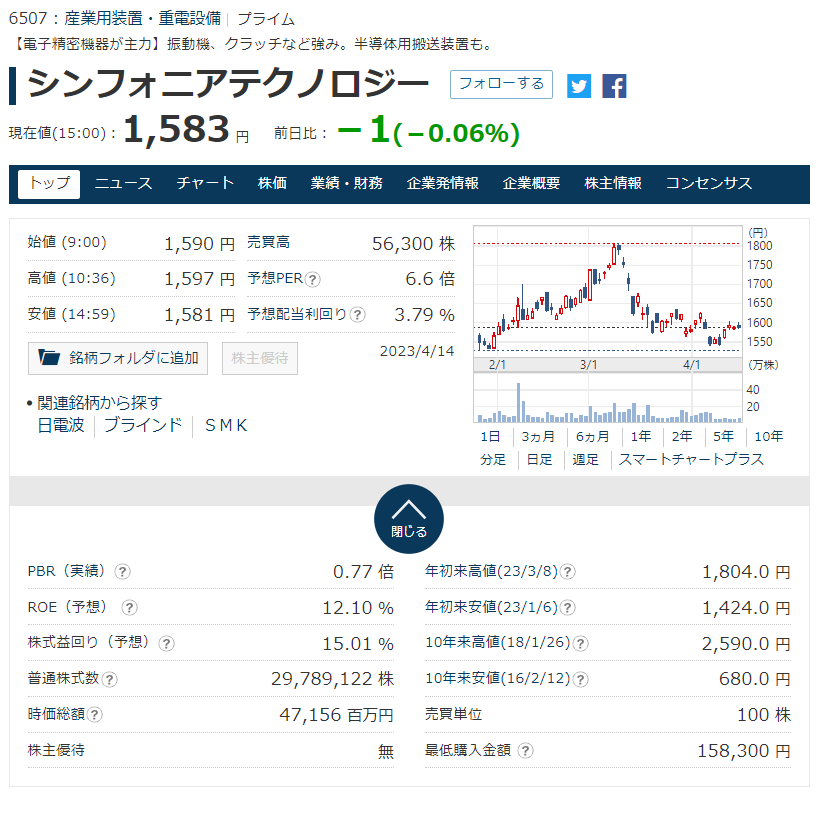Screen dimensions: 819x834
Task: Switch to the ニュース tab
Action: (x=123, y=184)
